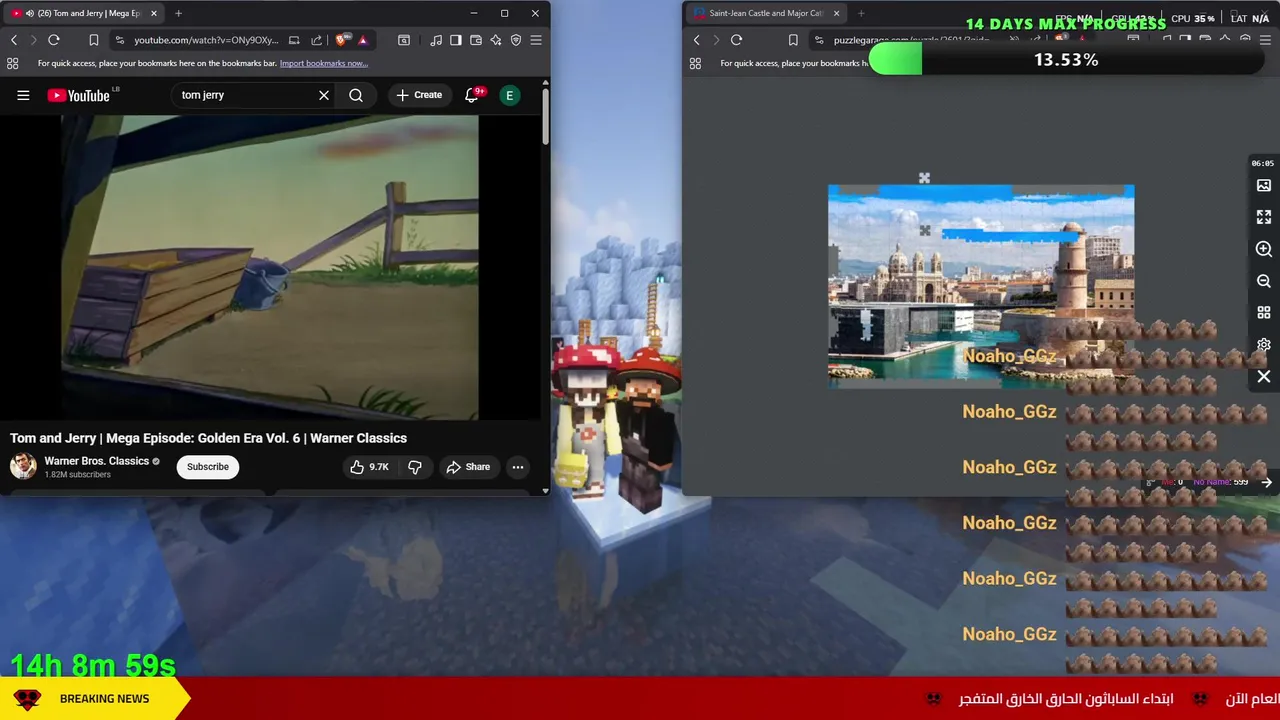Image resolution: width=1280 pixels, height=720 pixels.
Task: Open the apps grid on the YouTube window's bookmarks bar
Action: 12,63
